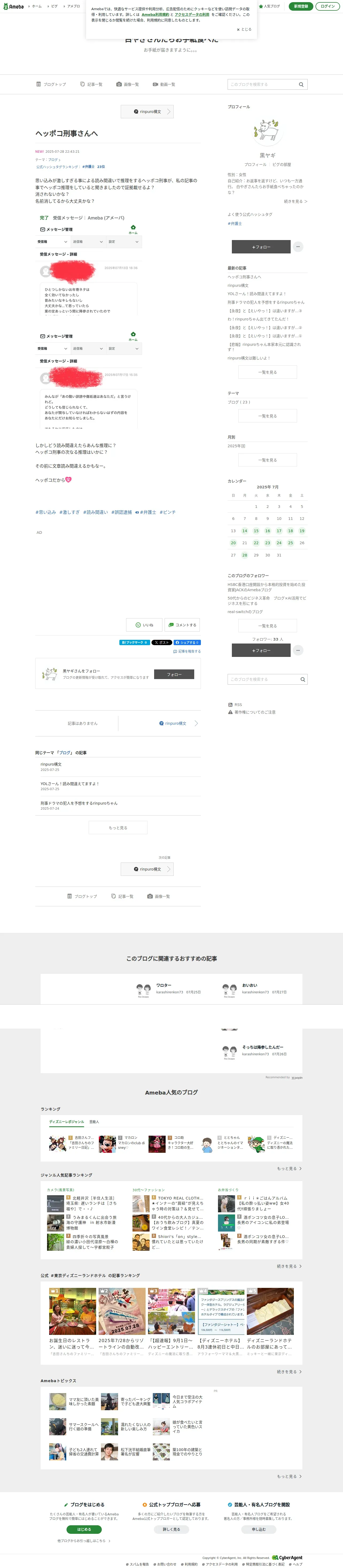The image size is (343, 1568).
Task: Select July 14 in the calendar
Action: [x=244, y=531]
